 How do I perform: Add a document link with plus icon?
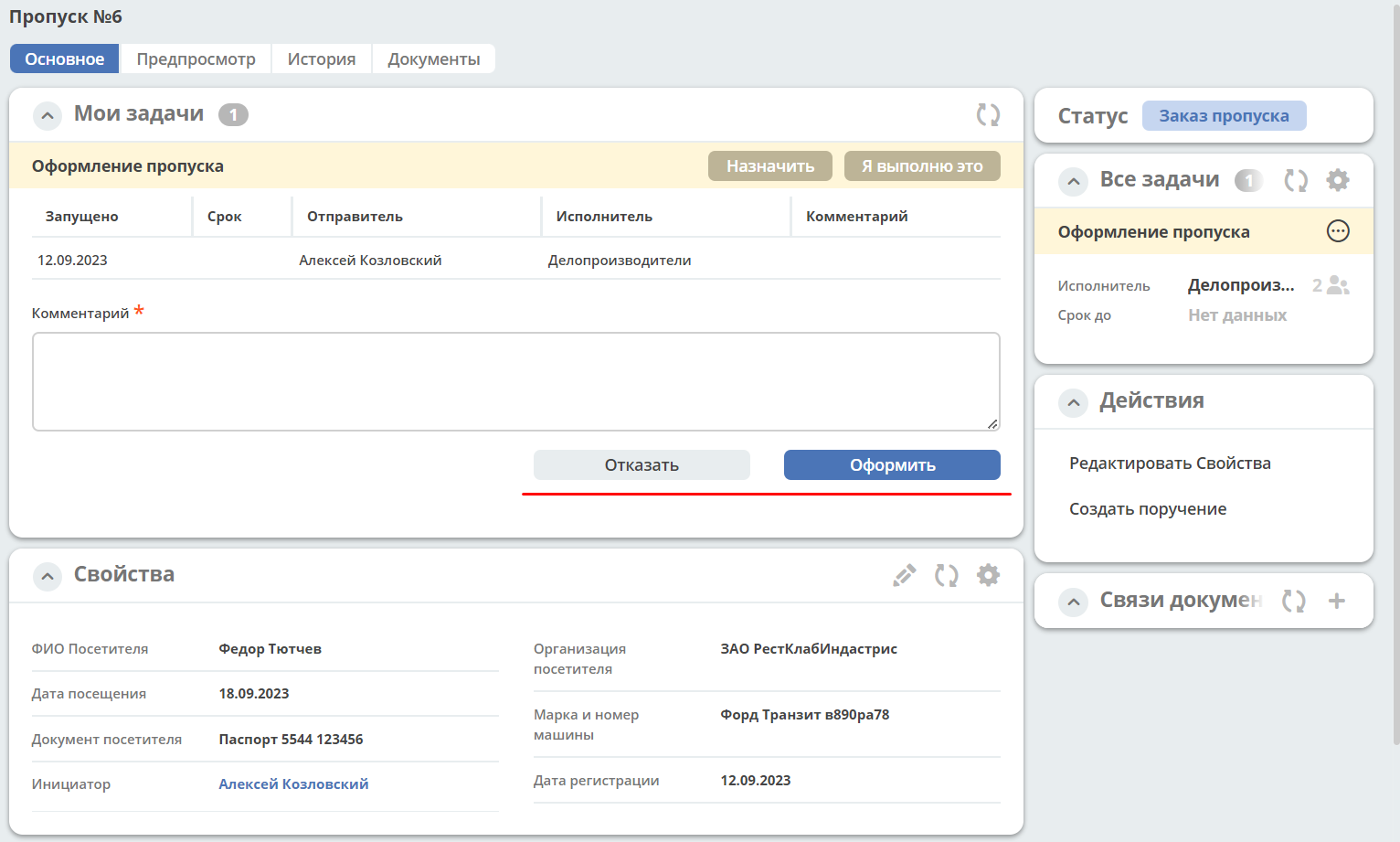(x=1337, y=601)
